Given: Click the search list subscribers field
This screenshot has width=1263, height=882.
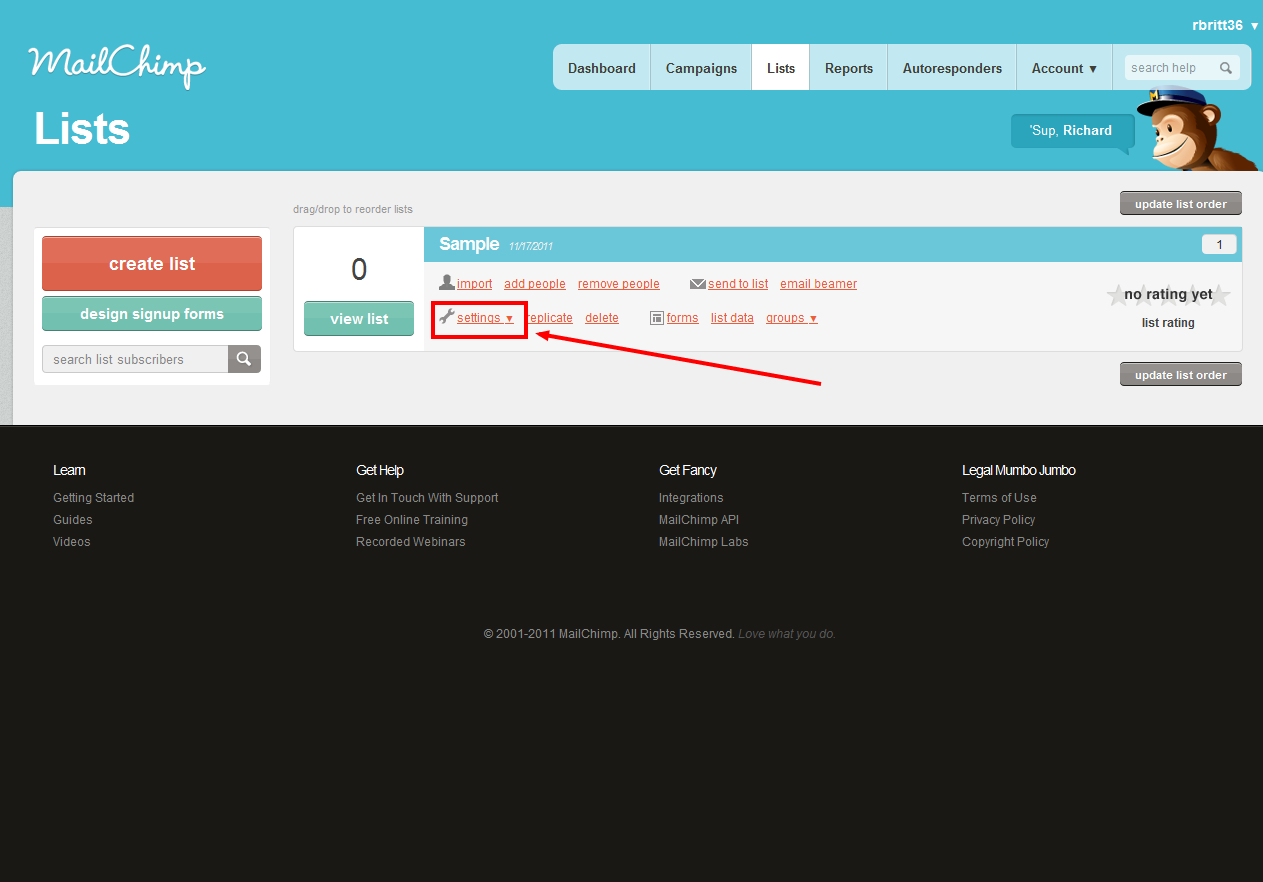Looking at the screenshot, I should click(x=135, y=359).
